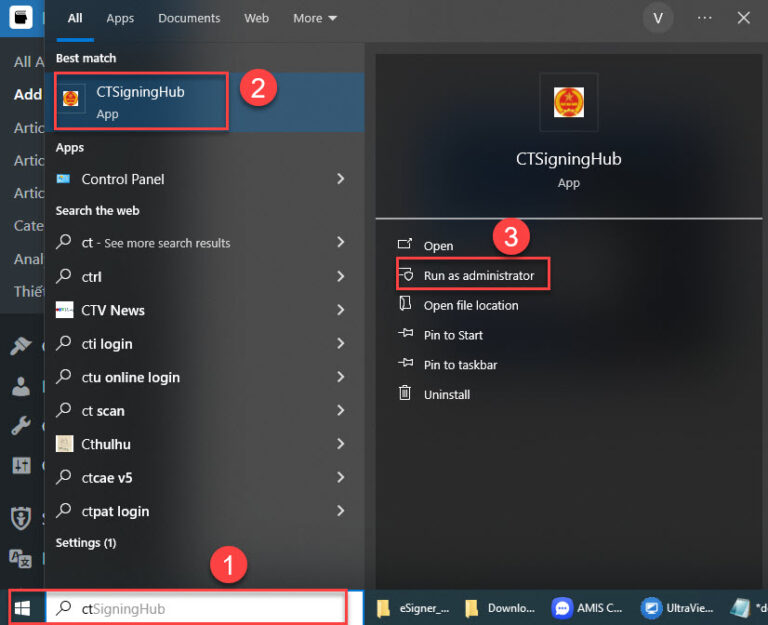Click the large CTSigningHub emblem in preview pane
768x625 pixels.
568,102
